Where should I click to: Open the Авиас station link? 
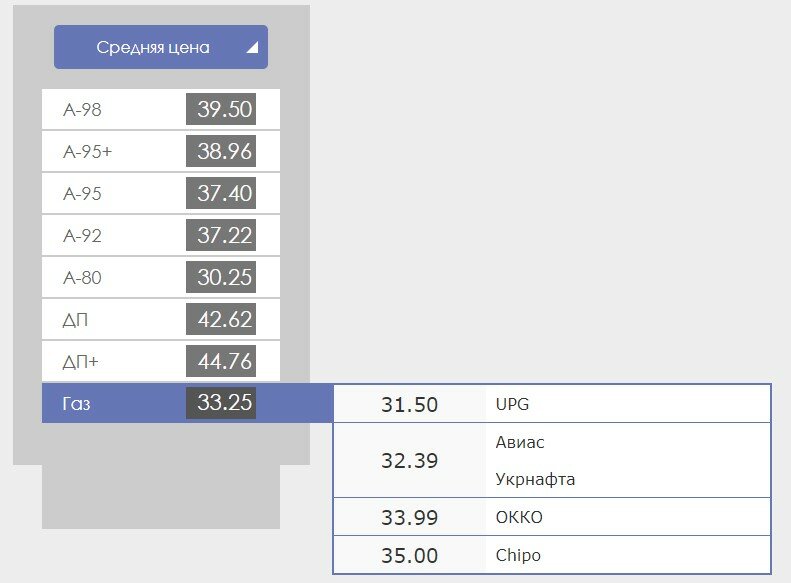[x=520, y=442]
